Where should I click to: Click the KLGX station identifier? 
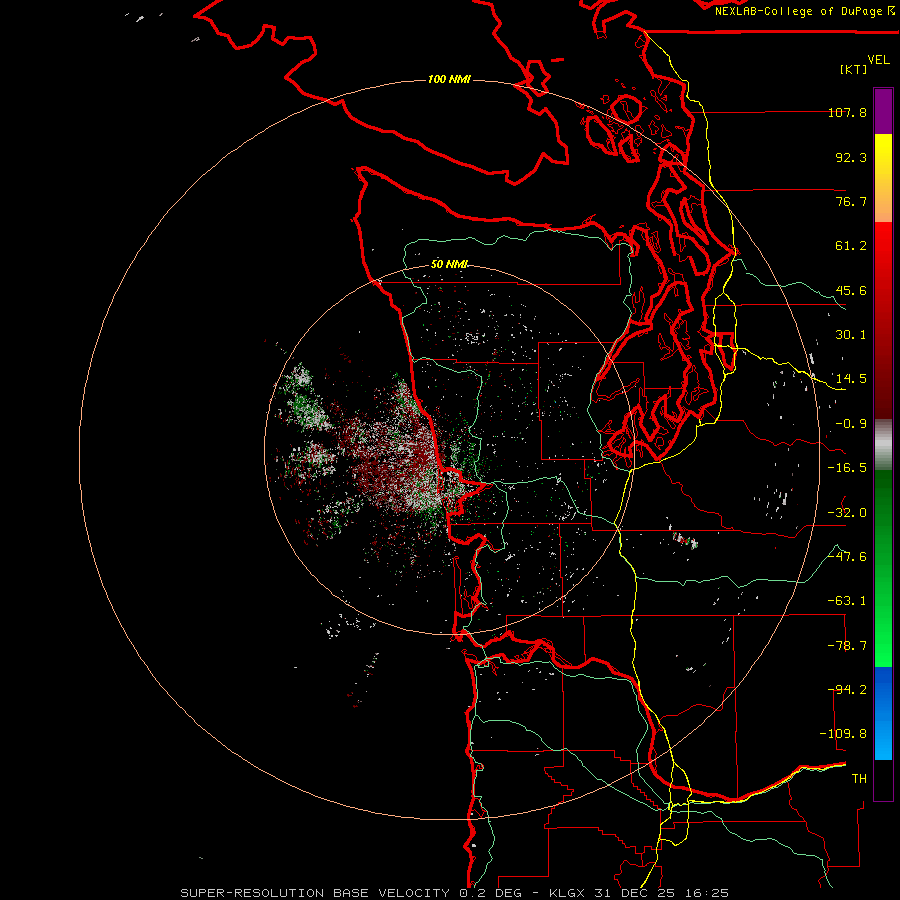(x=568, y=893)
